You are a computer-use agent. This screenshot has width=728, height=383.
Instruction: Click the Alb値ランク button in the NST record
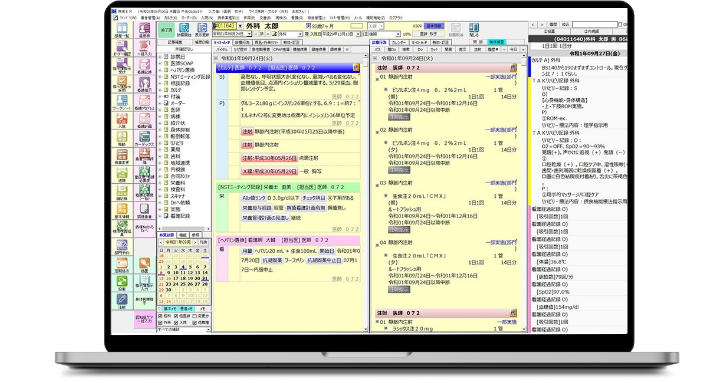[254, 198]
